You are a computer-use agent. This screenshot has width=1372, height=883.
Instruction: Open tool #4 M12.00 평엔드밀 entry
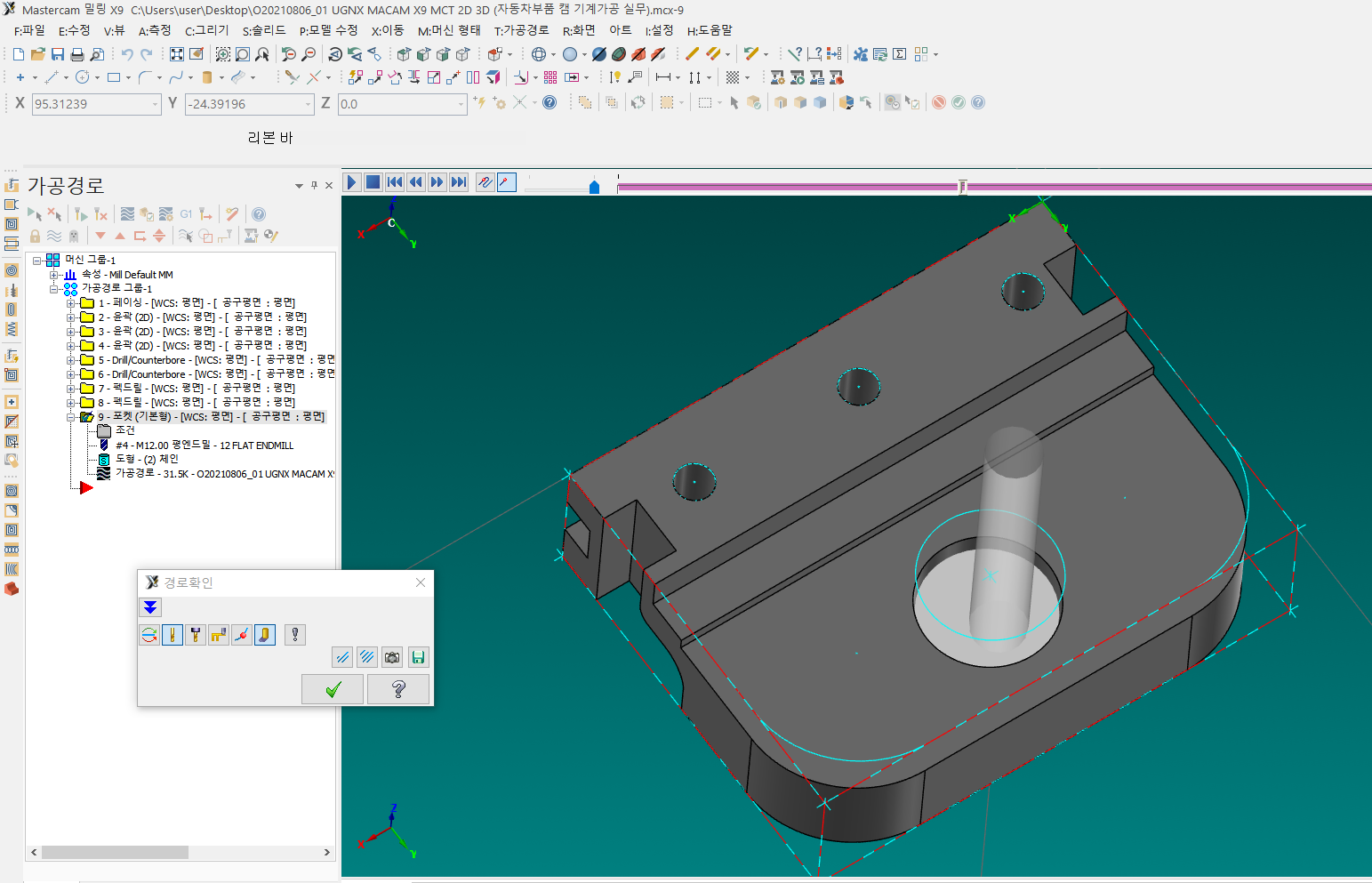pyautogui.click(x=204, y=446)
